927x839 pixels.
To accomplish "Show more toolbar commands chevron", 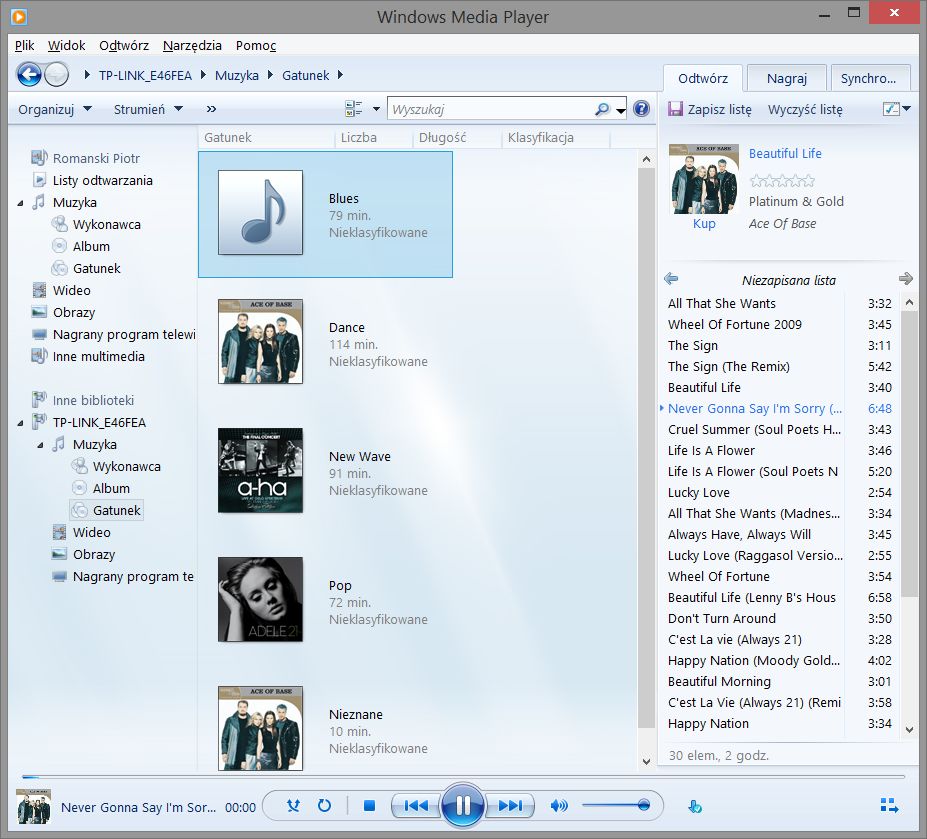I will tap(211, 109).
